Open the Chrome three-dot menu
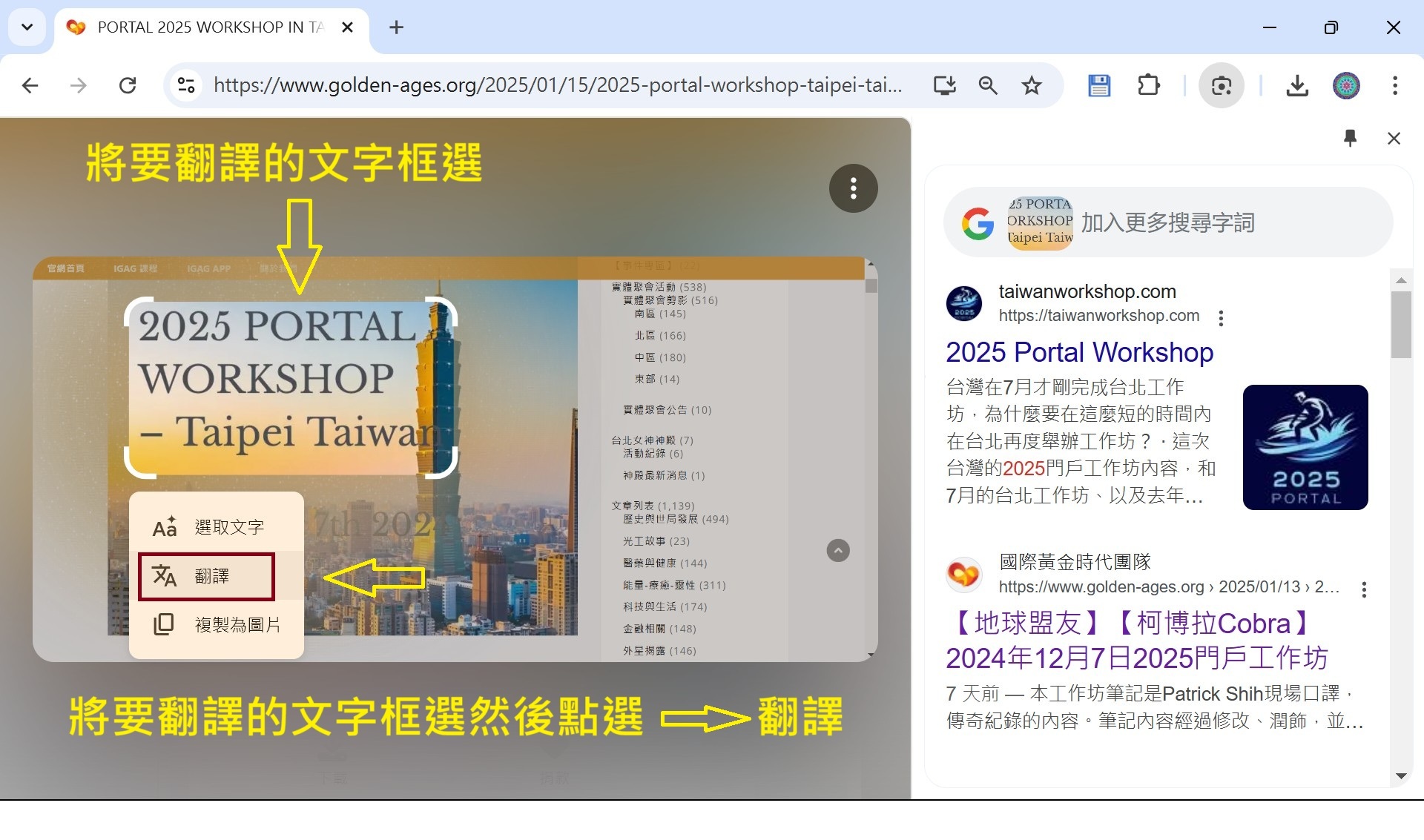Viewport: 1424px width, 840px height. coord(1395,86)
